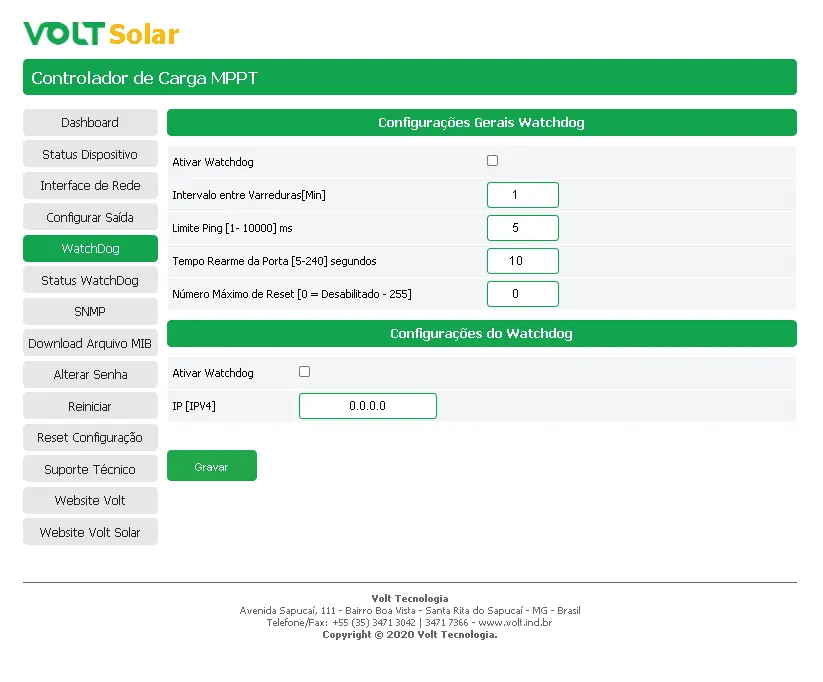Enable Ativar Watchdog in Configurações Gerais

click(x=492, y=161)
